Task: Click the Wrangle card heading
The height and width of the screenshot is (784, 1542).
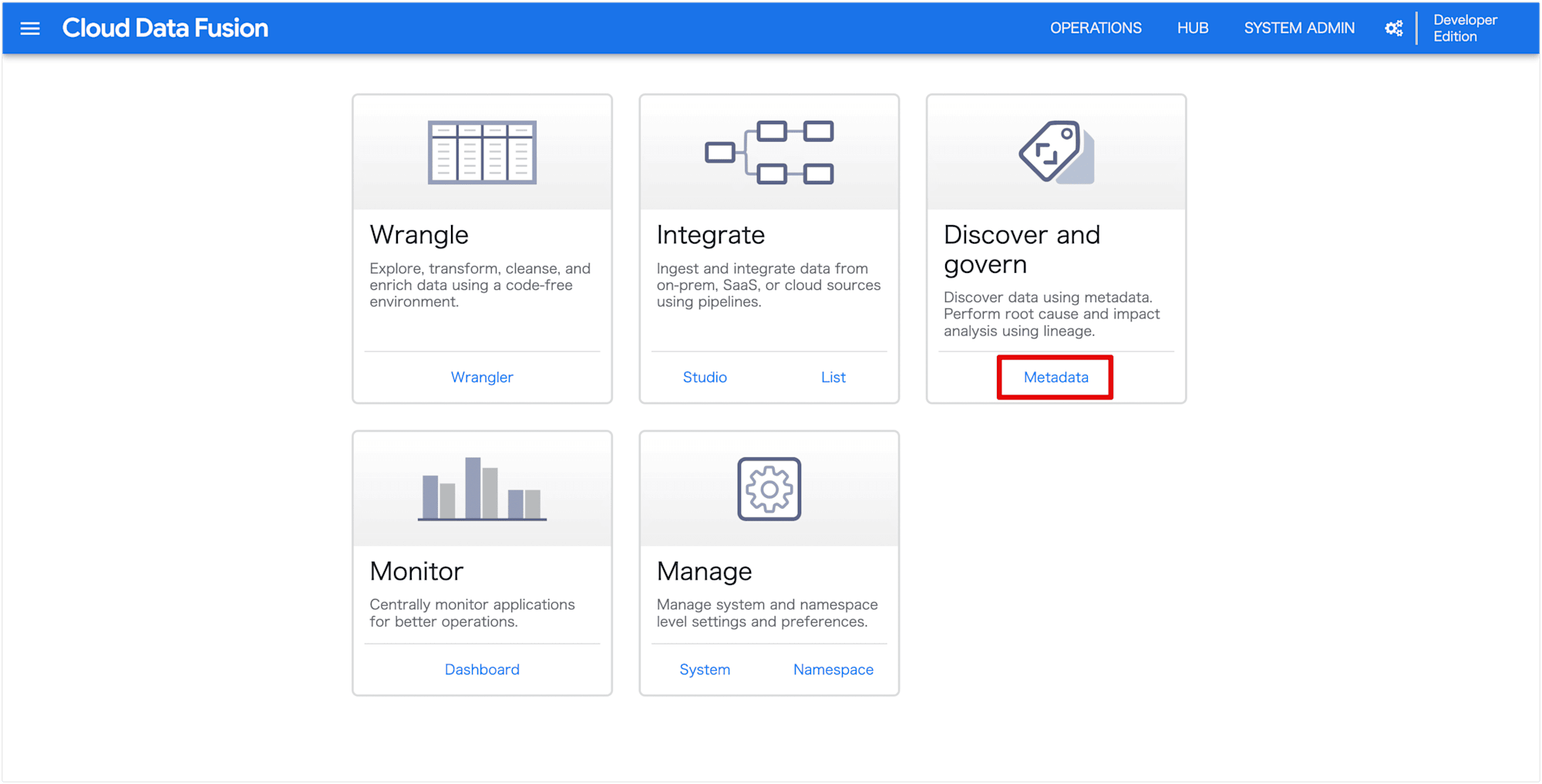Action: tap(419, 235)
